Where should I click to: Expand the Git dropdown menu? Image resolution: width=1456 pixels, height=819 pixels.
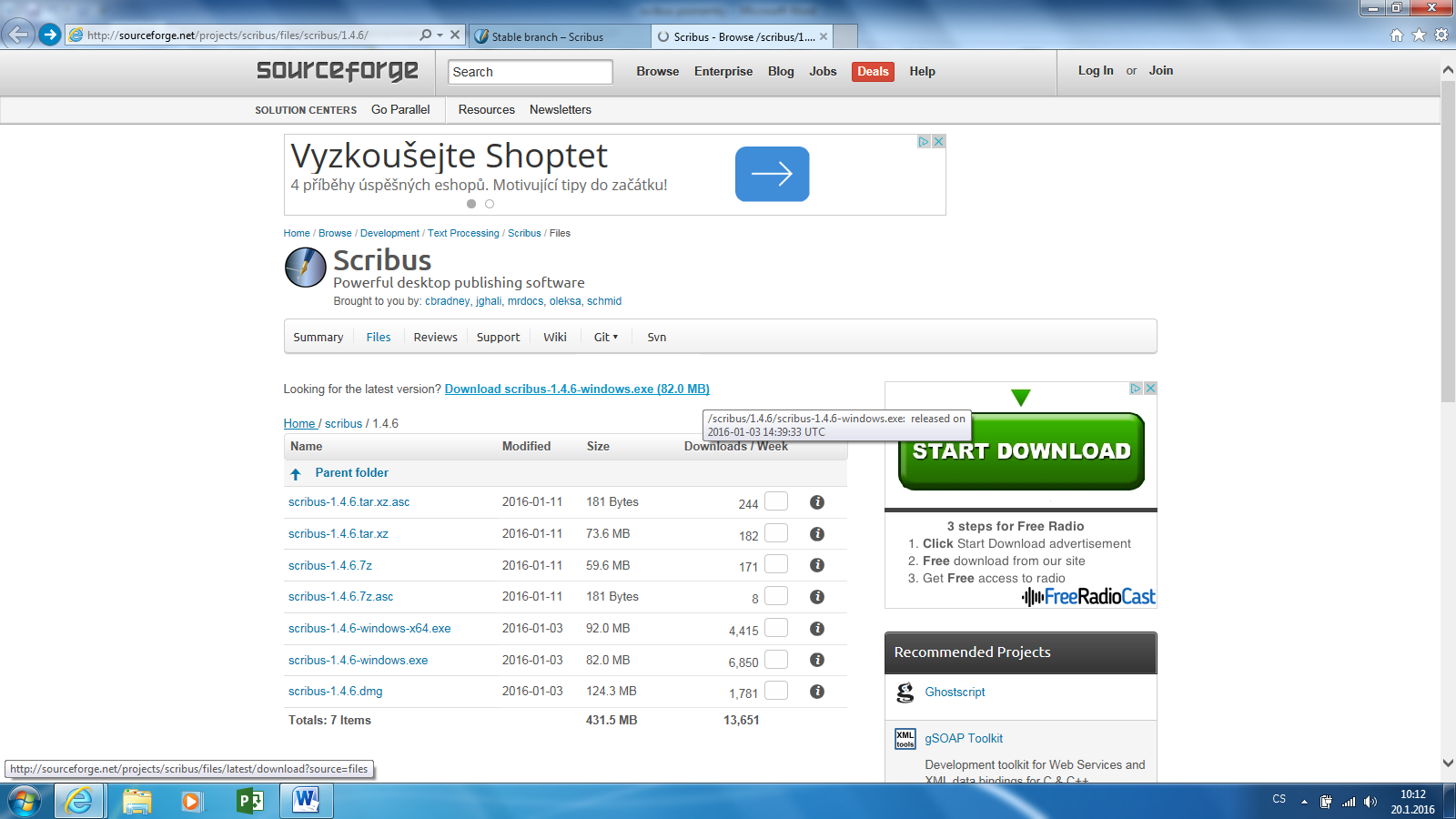click(x=606, y=337)
